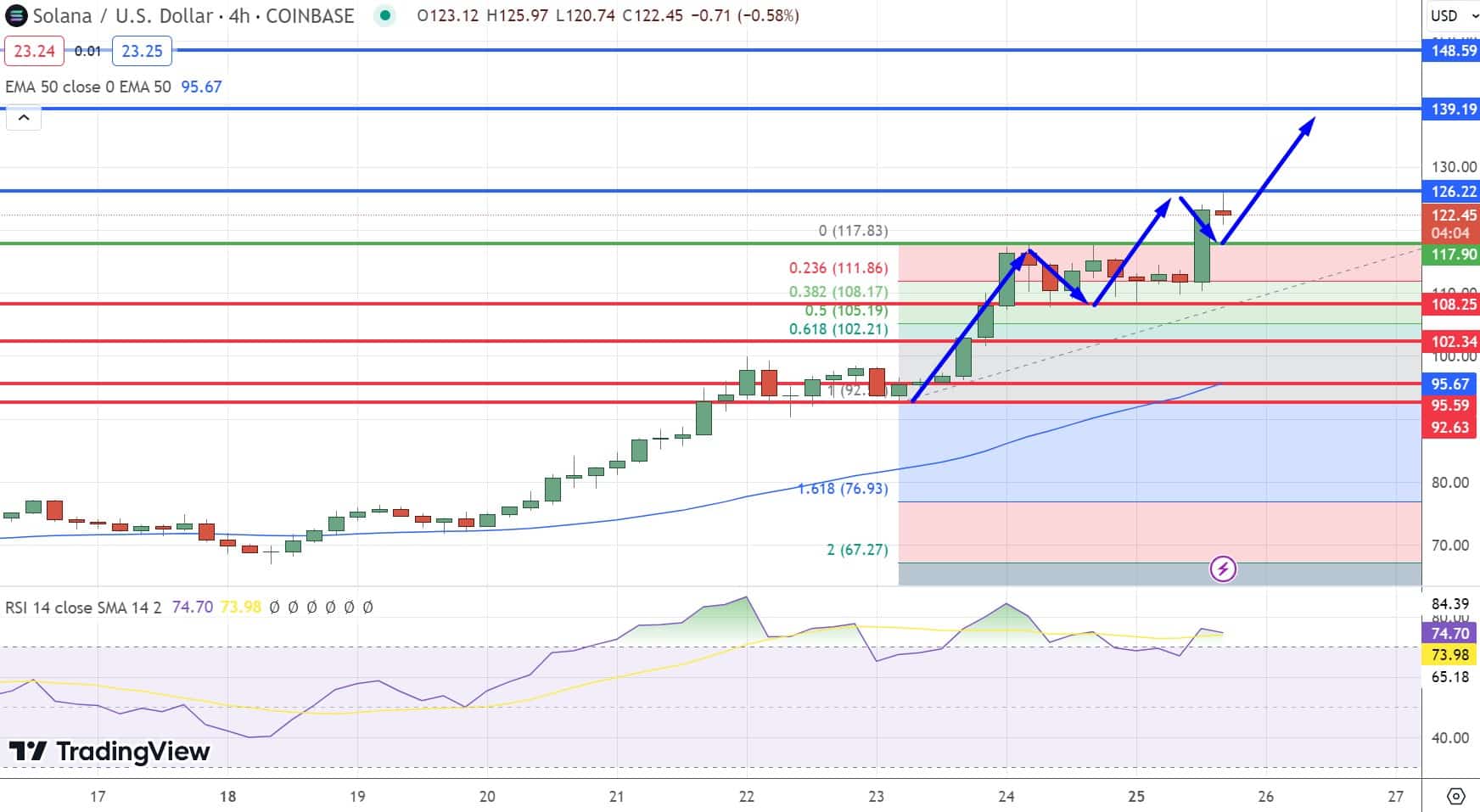Click the green market status dot
Image resolution: width=1480 pixels, height=812 pixels.
[387, 14]
